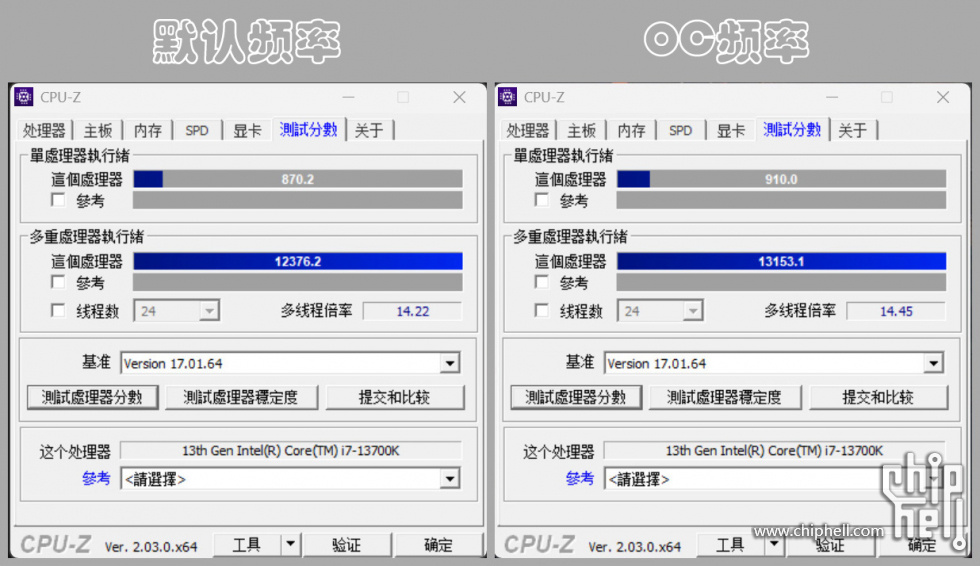Click 提交和比较 button in right window
The width and height of the screenshot is (980, 566).
pos(879,397)
